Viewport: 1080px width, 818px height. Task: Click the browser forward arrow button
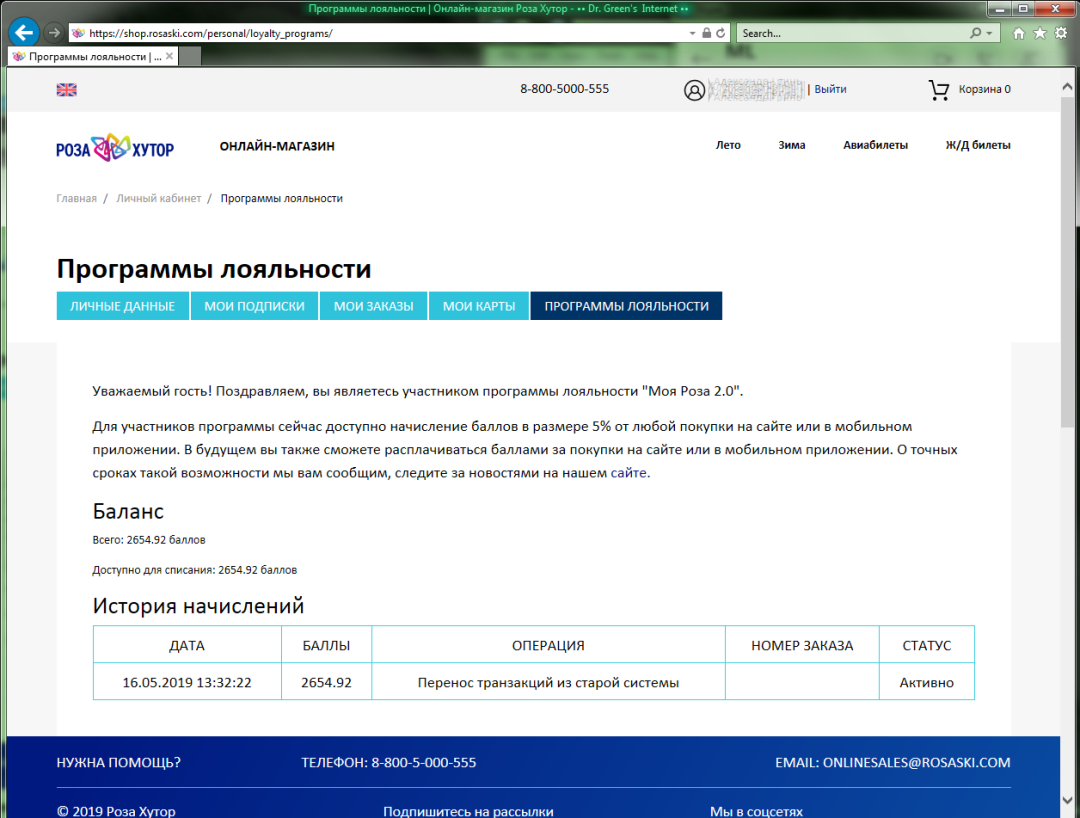pyautogui.click(x=54, y=33)
